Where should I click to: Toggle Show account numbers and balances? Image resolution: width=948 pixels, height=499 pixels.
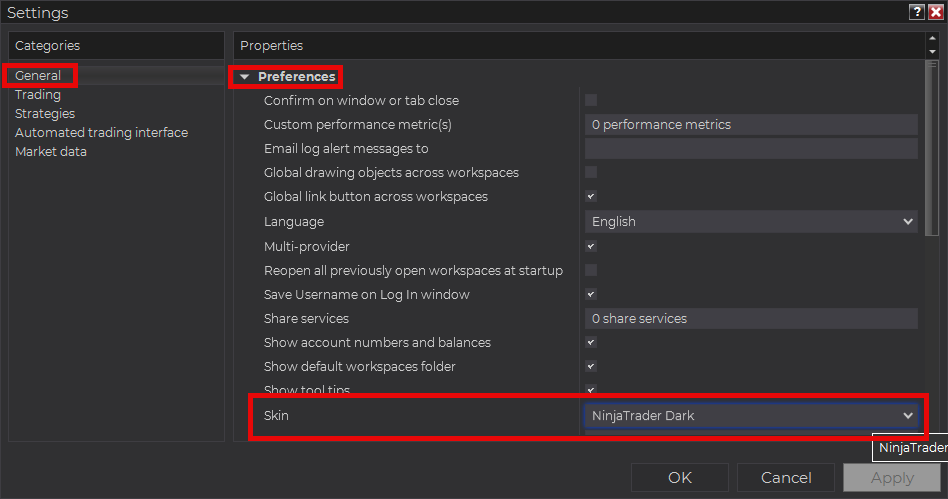point(591,343)
